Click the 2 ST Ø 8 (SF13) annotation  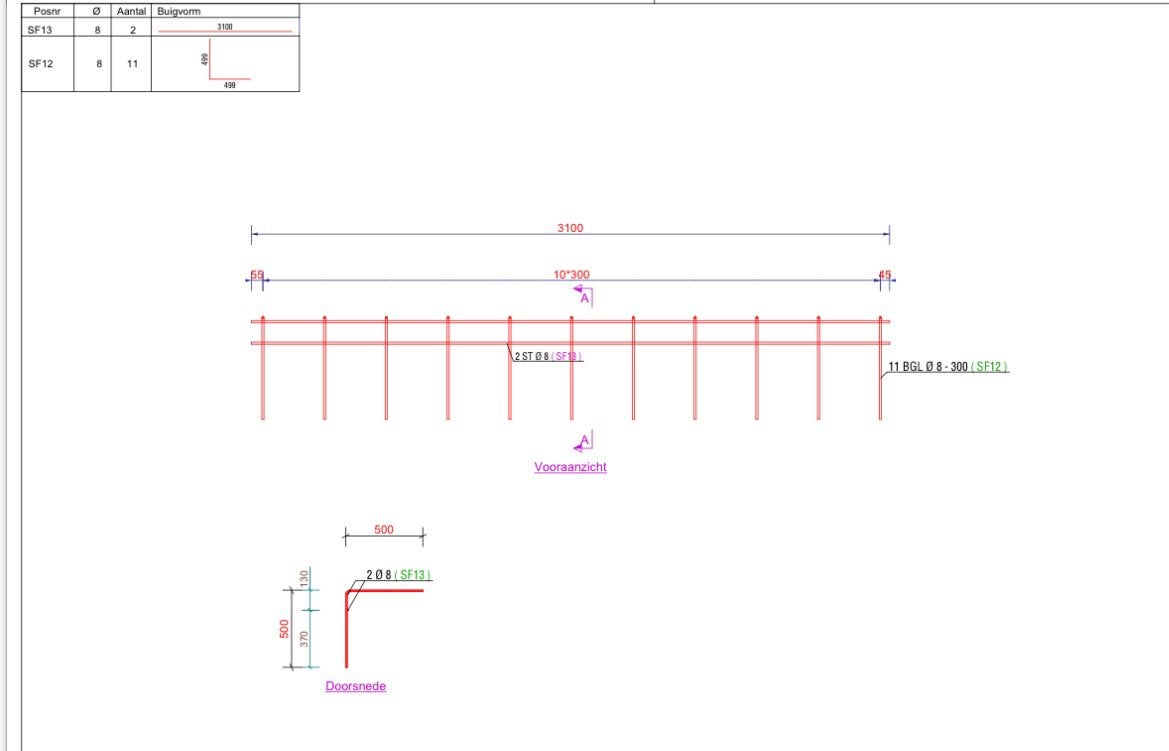coord(548,356)
